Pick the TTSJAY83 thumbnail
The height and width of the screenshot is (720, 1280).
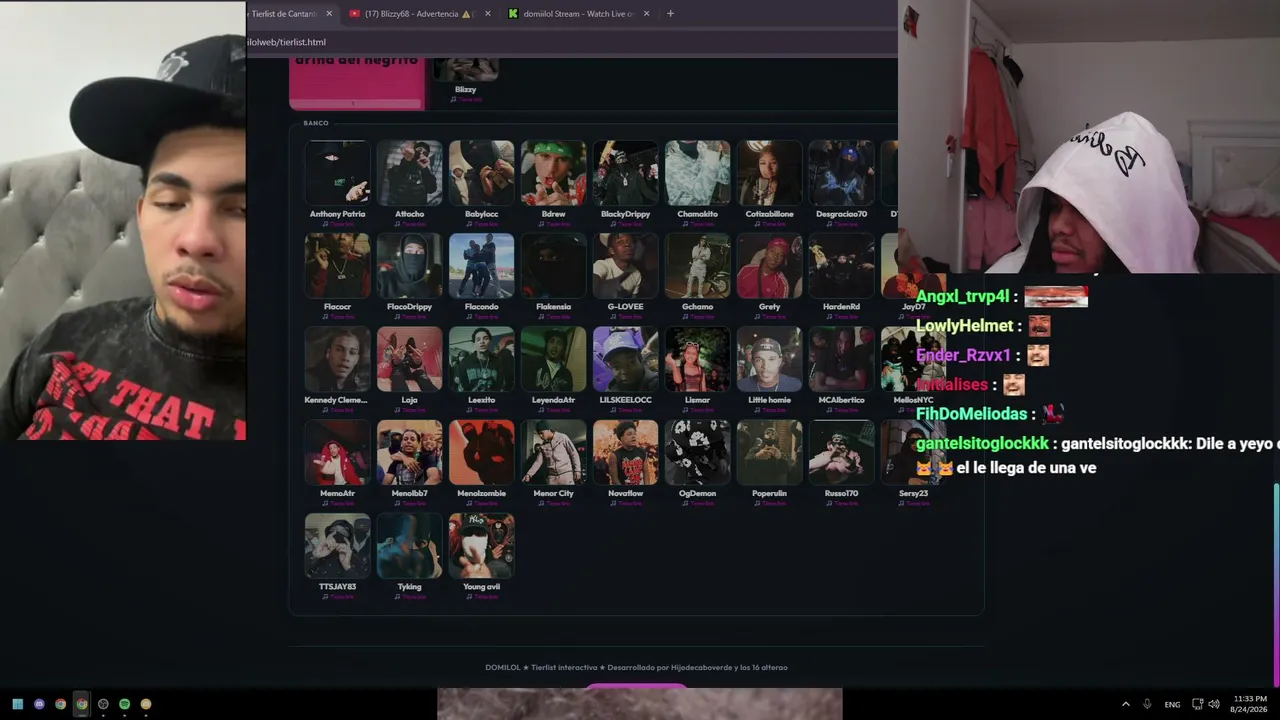click(338, 545)
